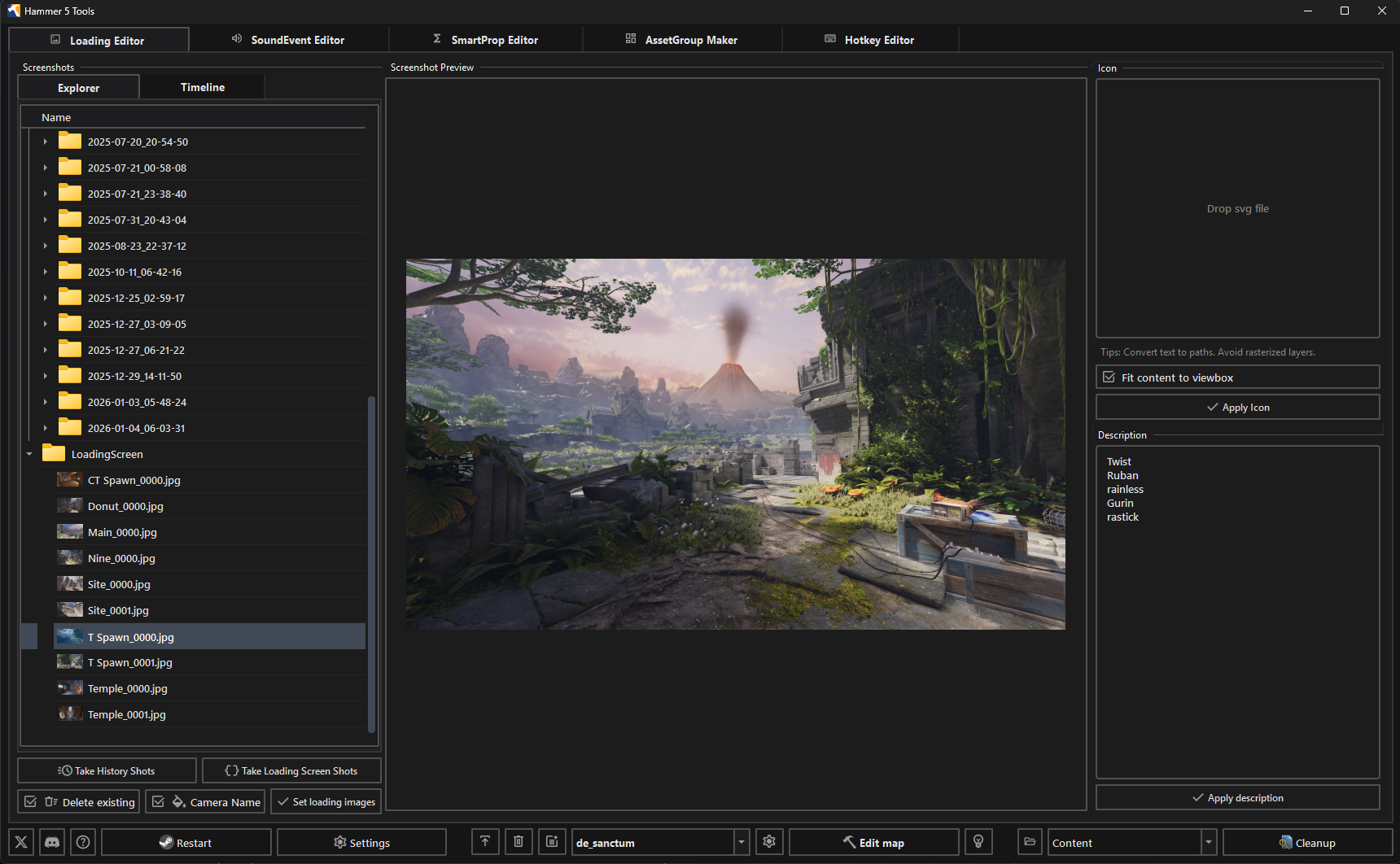Select the upload screenshot icon near de_sanctum
Image resolution: width=1400 pixels, height=864 pixels.
pos(485,842)
